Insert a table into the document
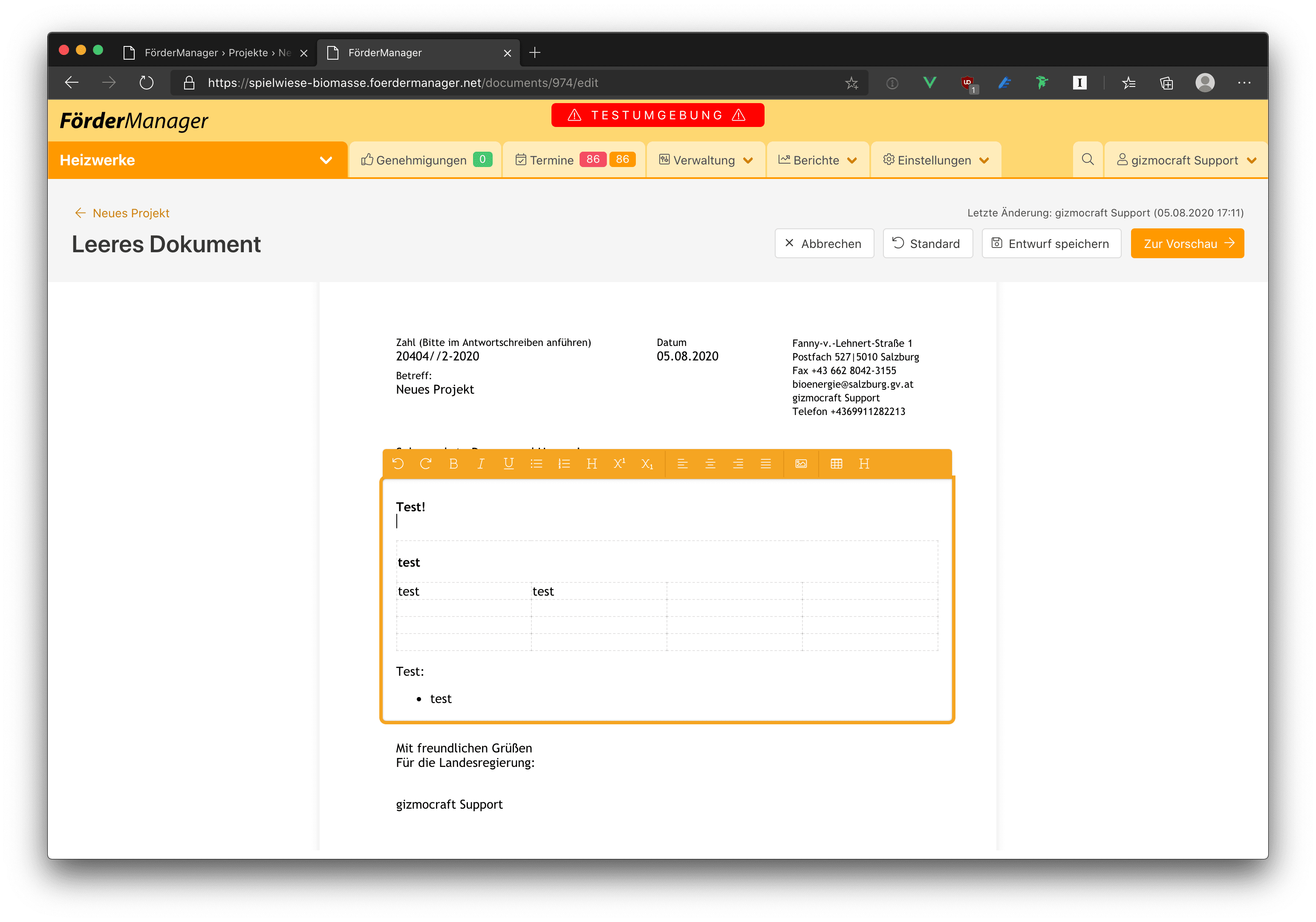Image resolution: width=1316 pixels, height=922 pixels. 836,464
